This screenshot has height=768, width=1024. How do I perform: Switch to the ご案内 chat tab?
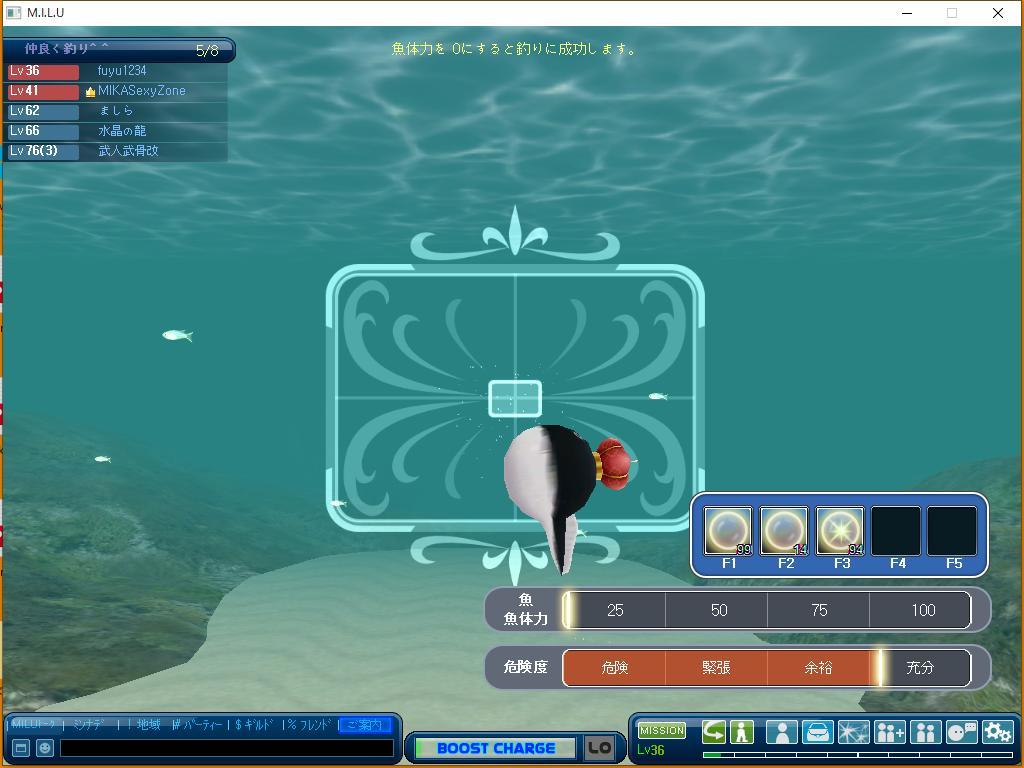pos(364,725)
